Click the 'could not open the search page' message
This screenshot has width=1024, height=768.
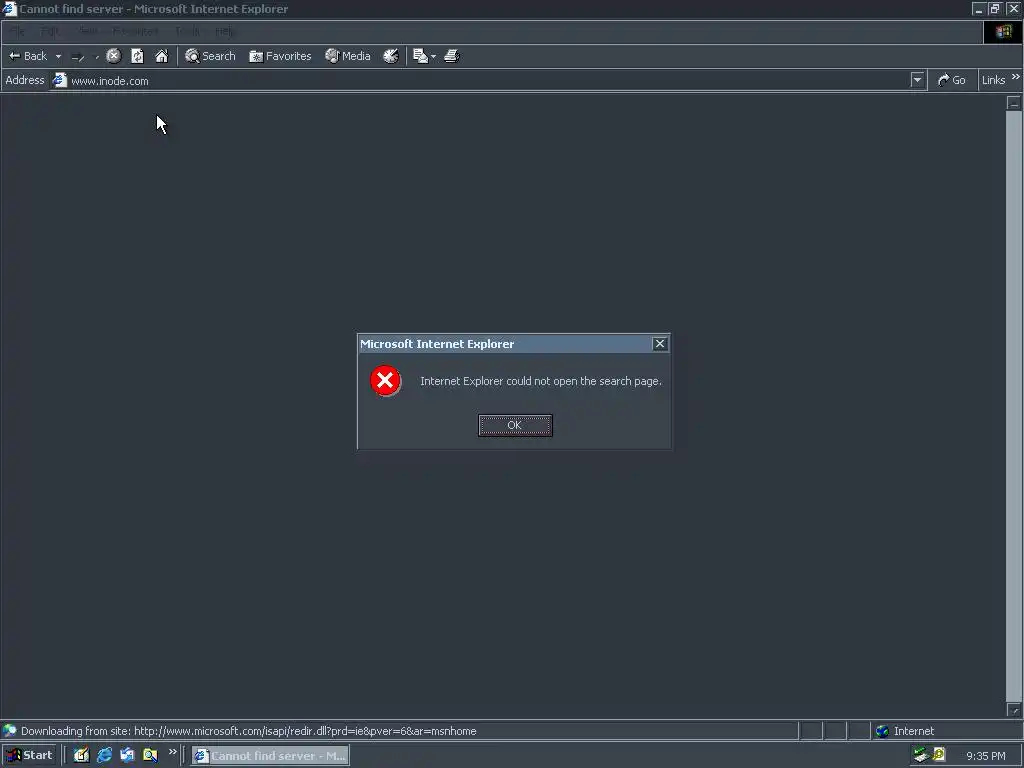click(541, 381)
